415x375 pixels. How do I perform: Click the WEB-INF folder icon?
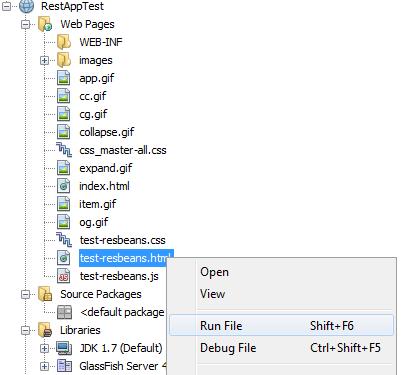[x=64, y=42]
